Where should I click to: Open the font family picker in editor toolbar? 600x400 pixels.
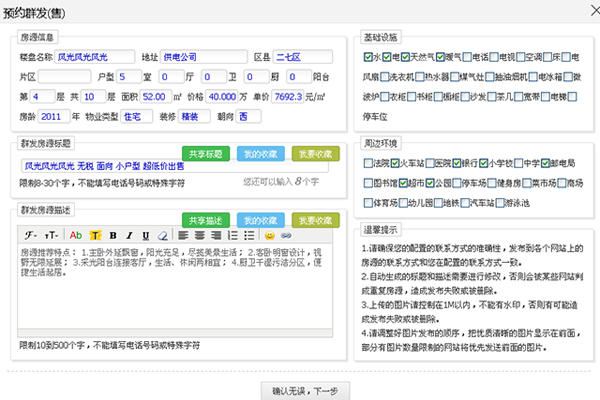pyautogui.click(x=30, y=235)
